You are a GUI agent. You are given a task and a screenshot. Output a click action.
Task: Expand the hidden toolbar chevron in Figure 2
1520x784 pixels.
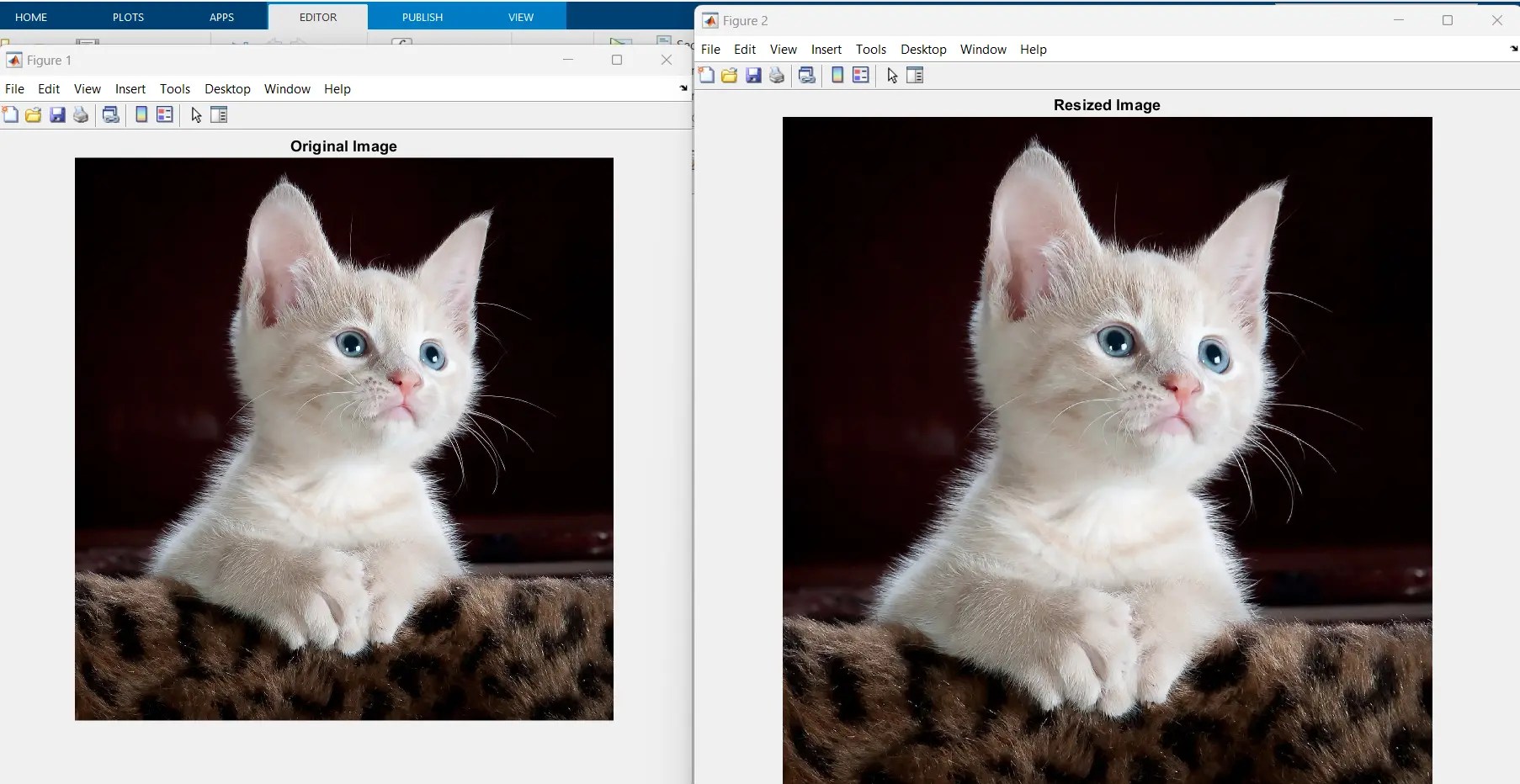[x=1512, y=49]
